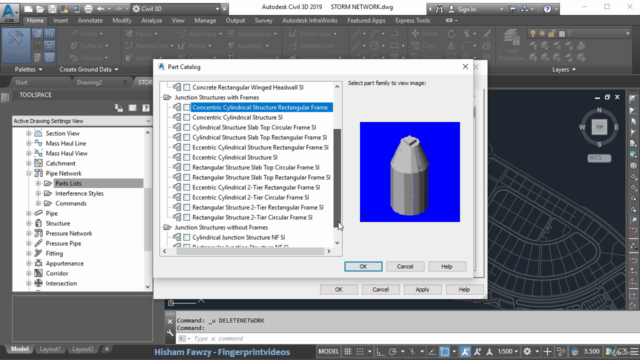Check Rectangular Structure 2-Tier Circular Frame SI checkbox
This screenshot has width=640, height=360.
click(x=187, y=218)
